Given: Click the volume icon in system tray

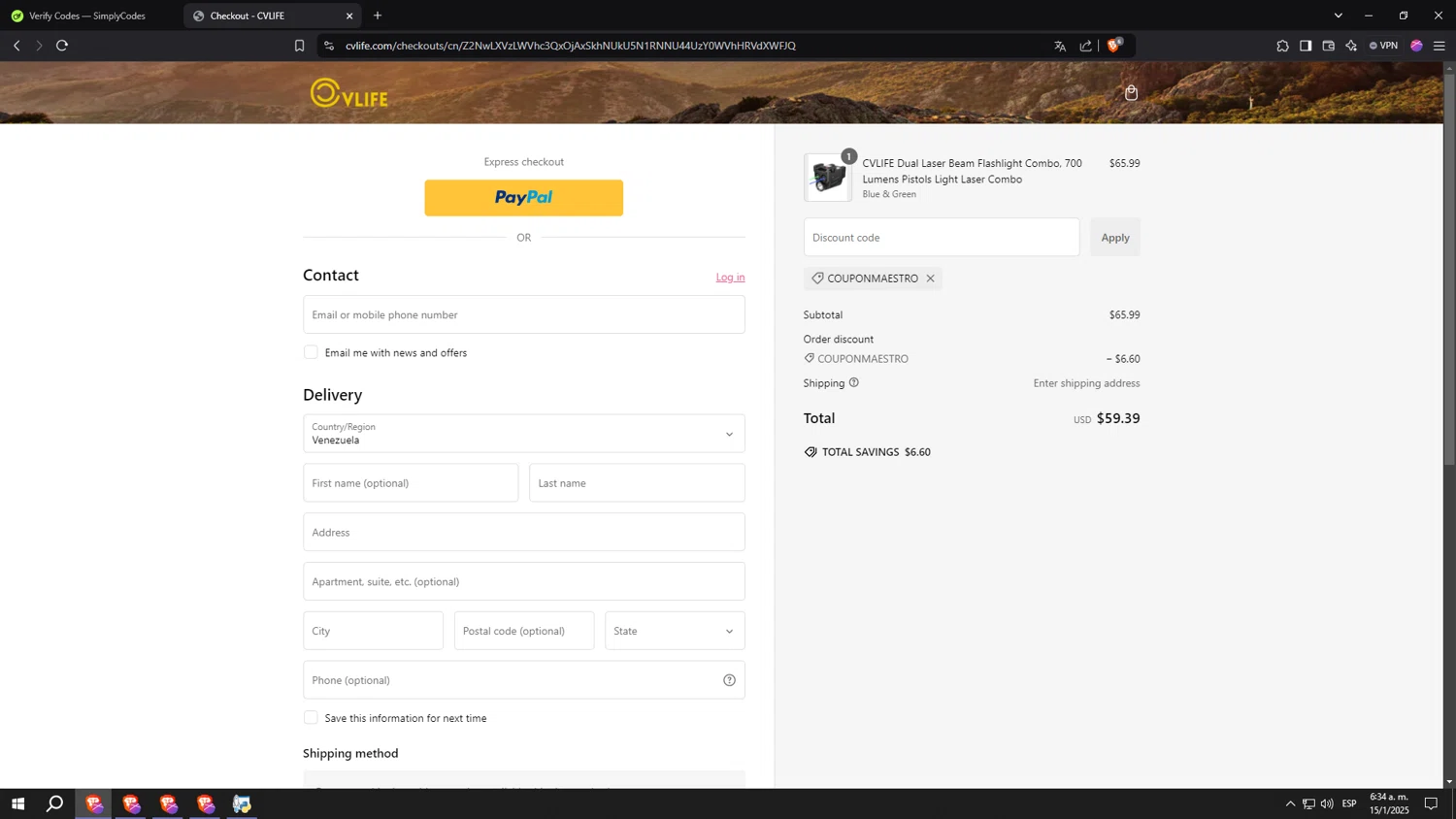Looking at the screenshot, I should point(1327,803).
